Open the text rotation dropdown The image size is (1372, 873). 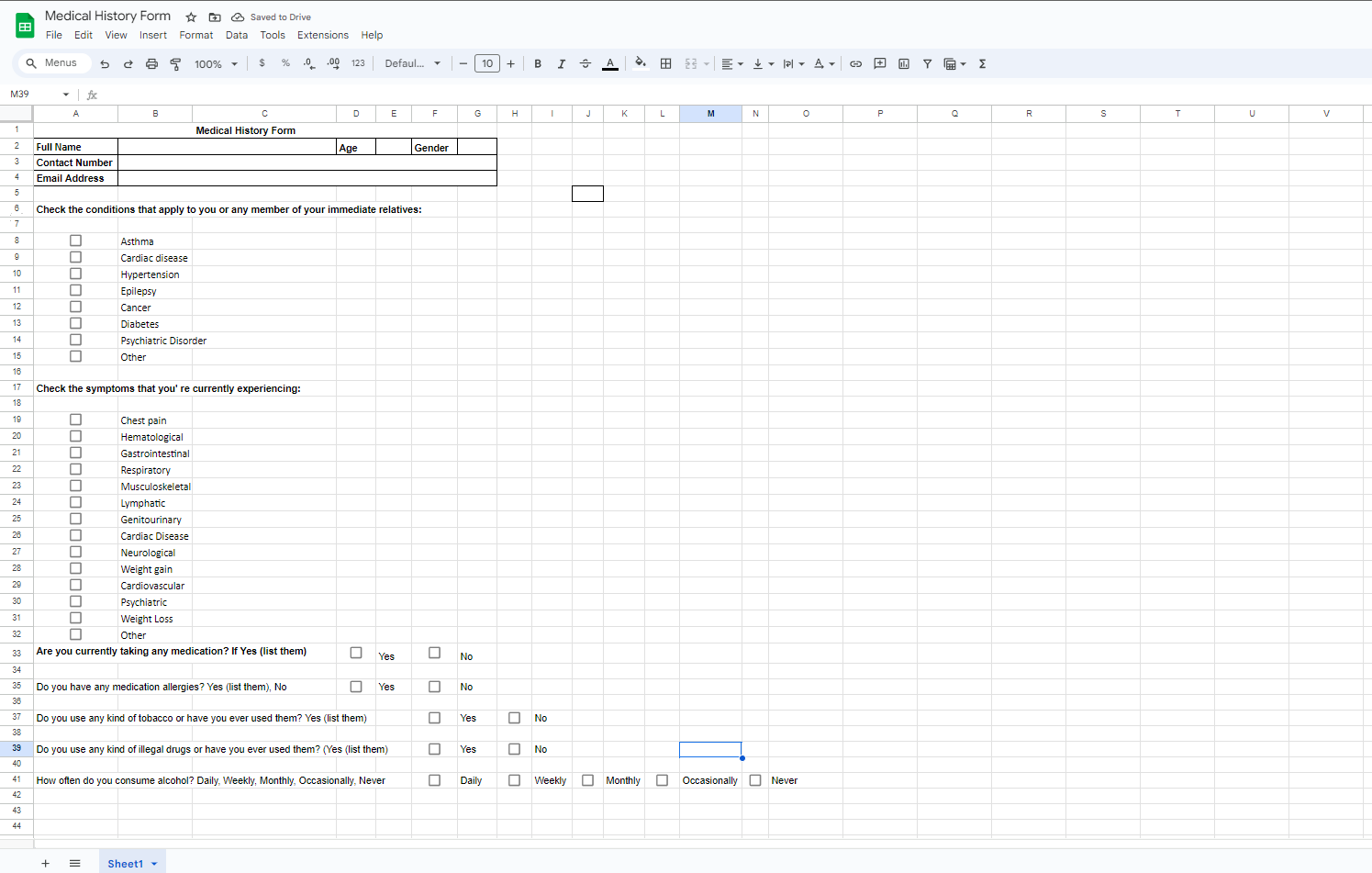pos(824,63)
